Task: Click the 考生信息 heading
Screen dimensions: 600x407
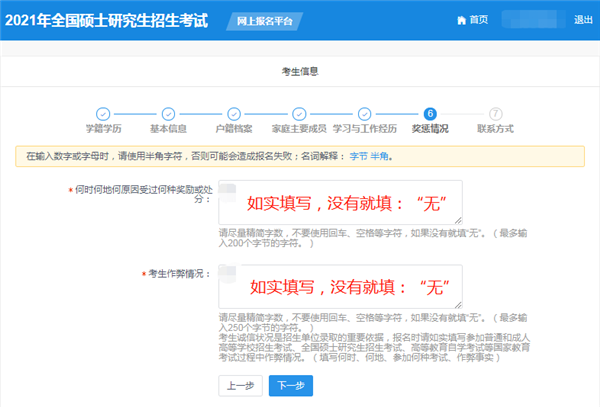Action: 300,72
